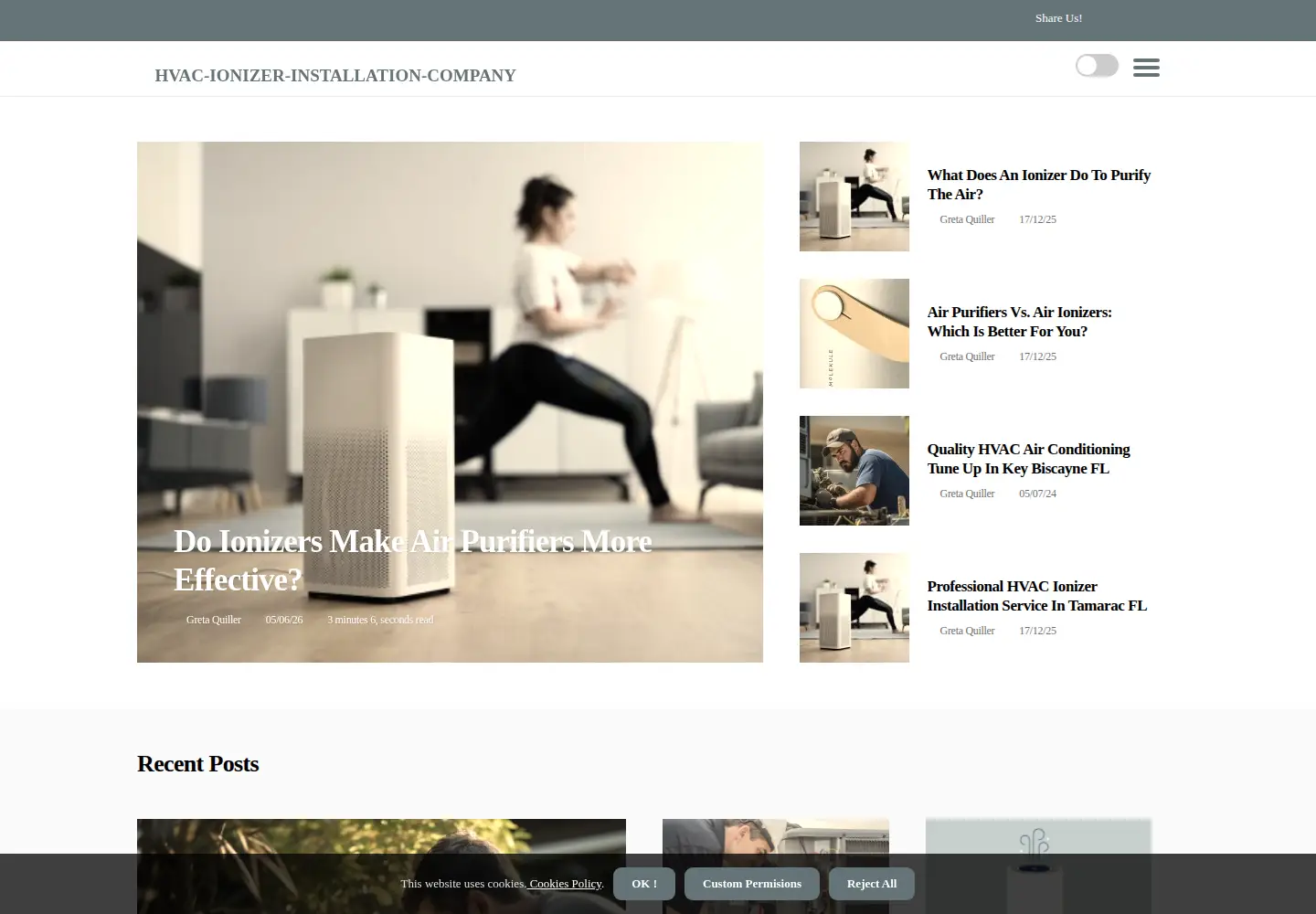Click the 05/07/24 date on the Key Biscayne post

[1037, 494]
